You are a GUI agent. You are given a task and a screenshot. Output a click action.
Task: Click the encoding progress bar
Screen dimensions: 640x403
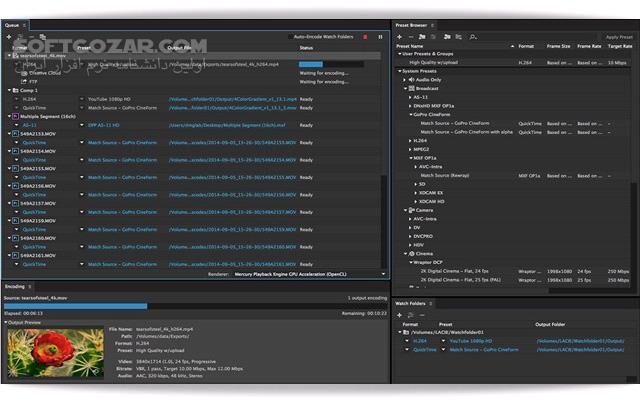(196, 306)
